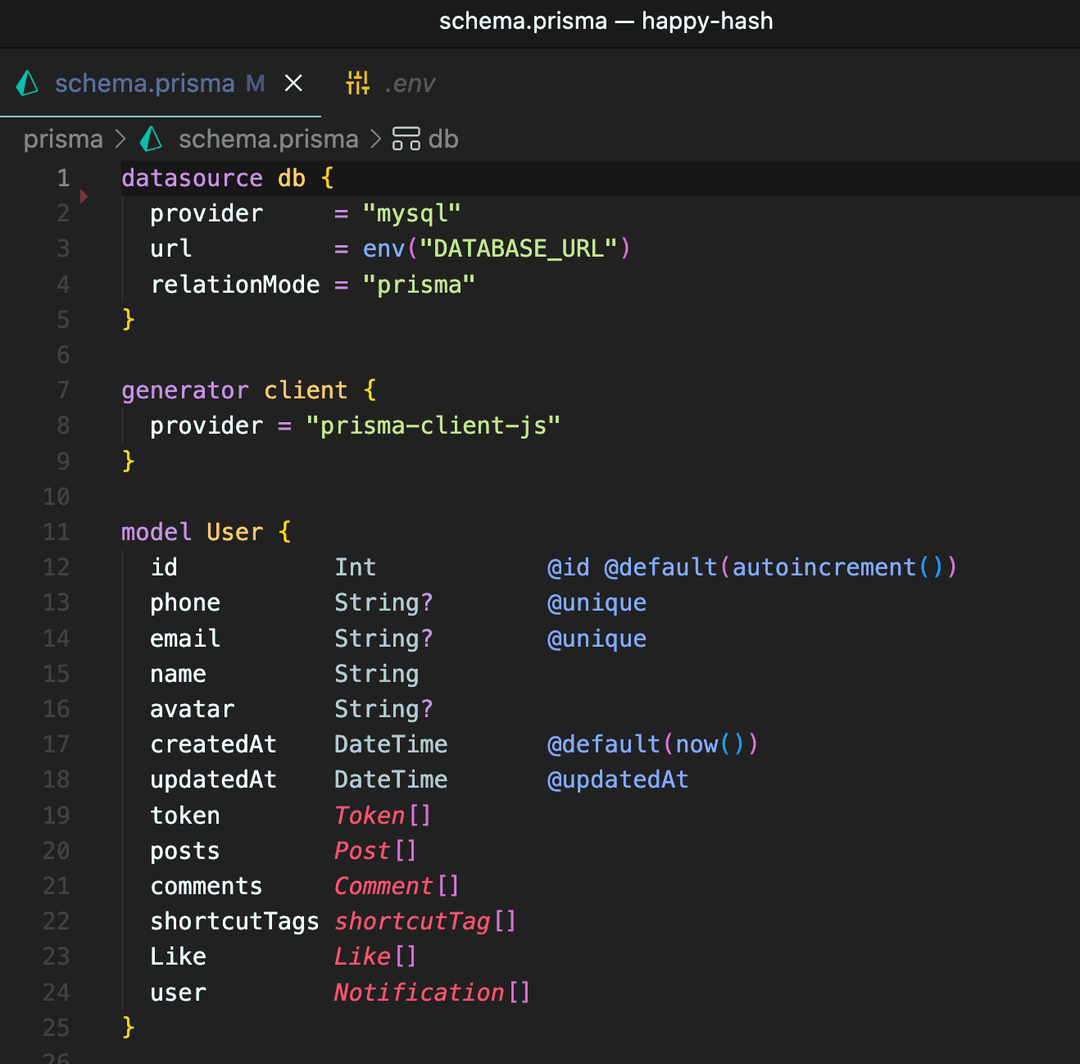Select the prisma folder breadcrumb
Viewport: 1080px width, 1064px height.
click(63, 139)
